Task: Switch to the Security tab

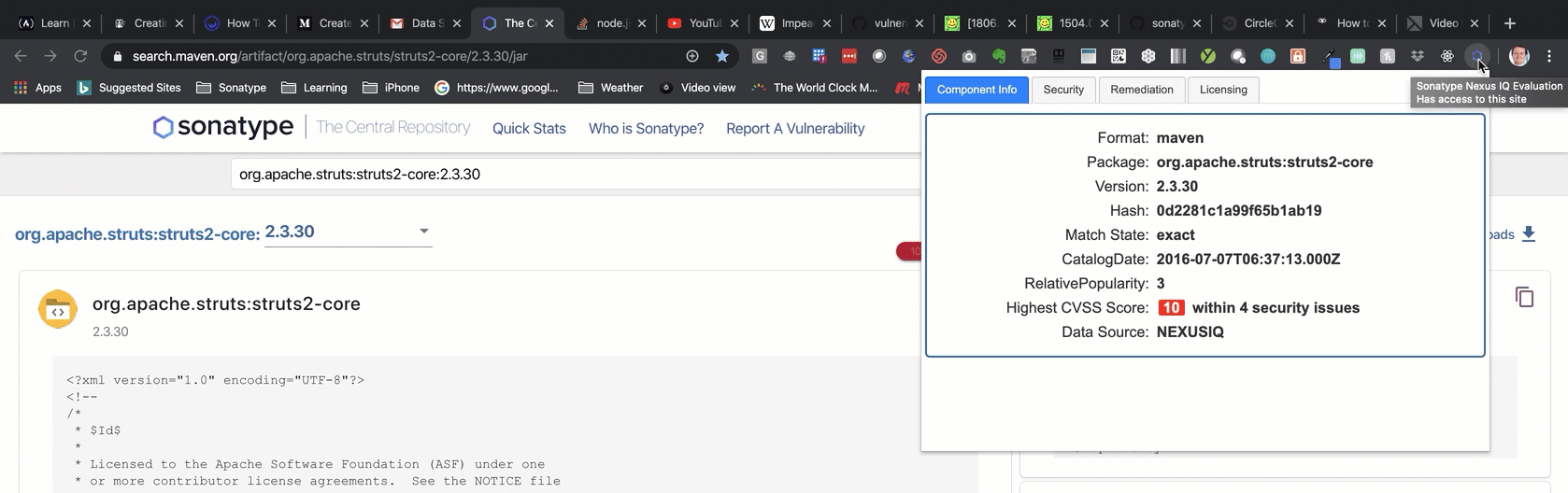Action: pos(1063,90)
